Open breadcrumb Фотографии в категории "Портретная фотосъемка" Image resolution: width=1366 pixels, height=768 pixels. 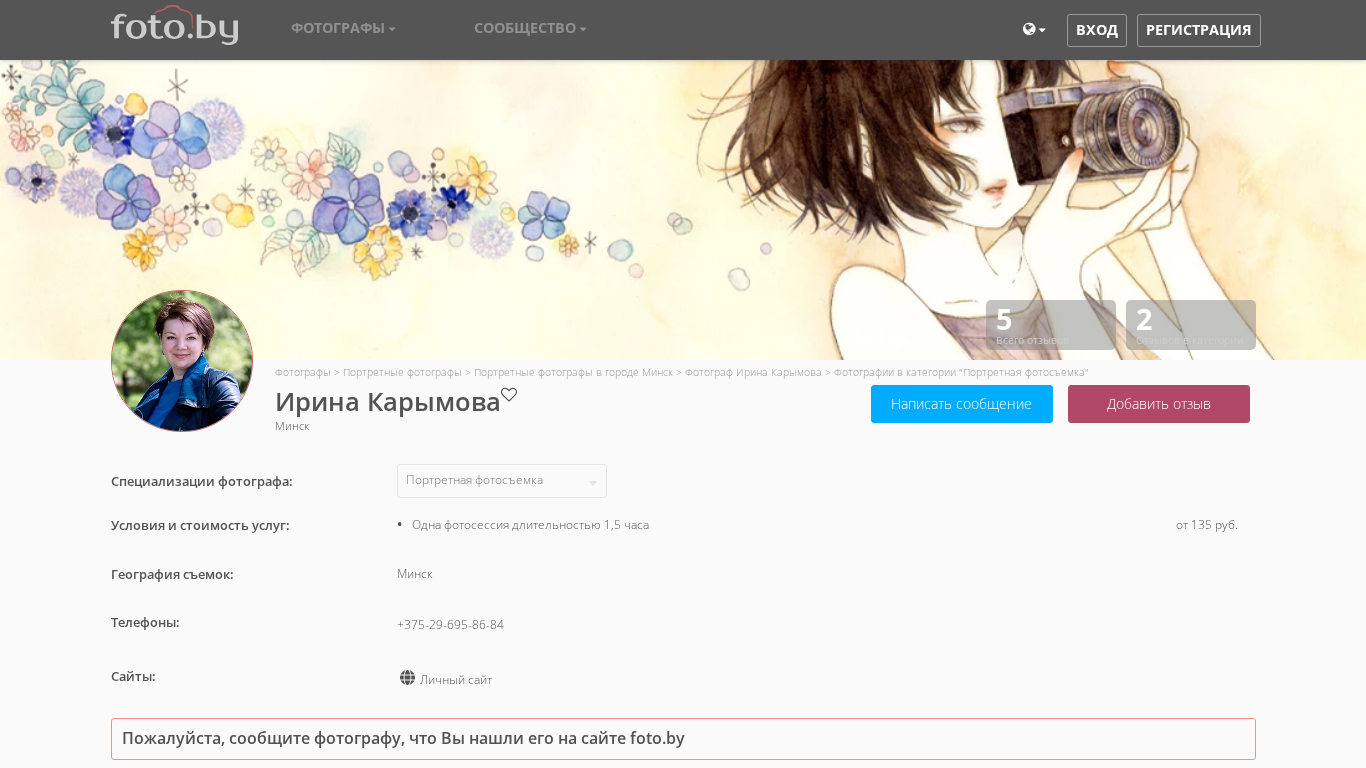961,372
